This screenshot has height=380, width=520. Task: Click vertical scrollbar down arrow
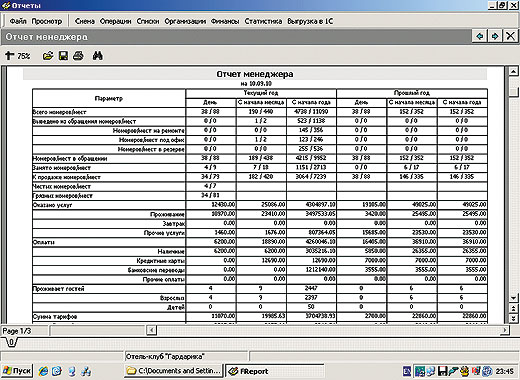pos(513,298)
